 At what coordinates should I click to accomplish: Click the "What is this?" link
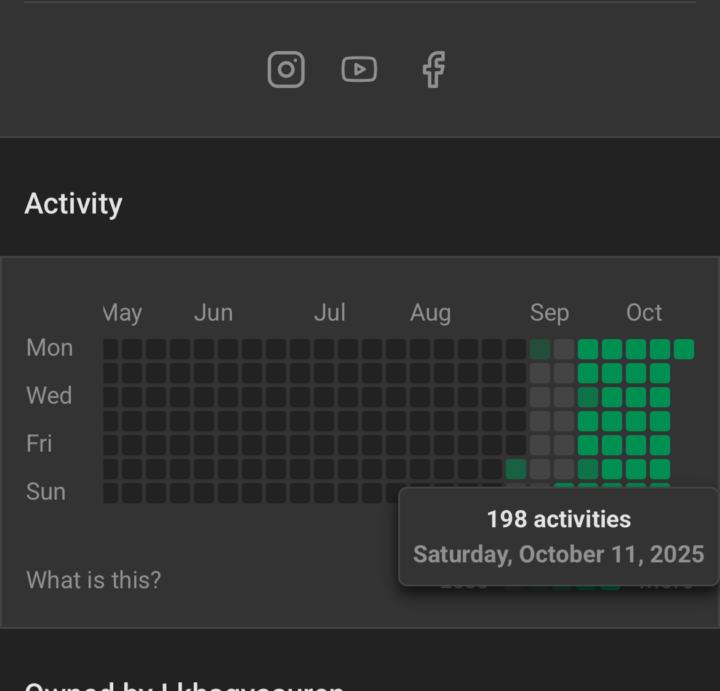point(93,580)
